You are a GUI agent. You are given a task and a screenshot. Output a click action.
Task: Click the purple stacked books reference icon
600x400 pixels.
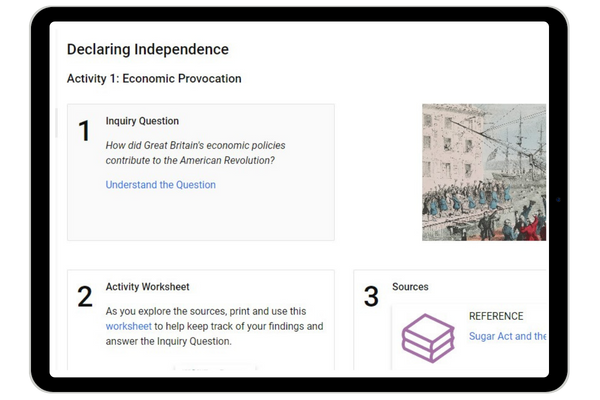[428, 338]
